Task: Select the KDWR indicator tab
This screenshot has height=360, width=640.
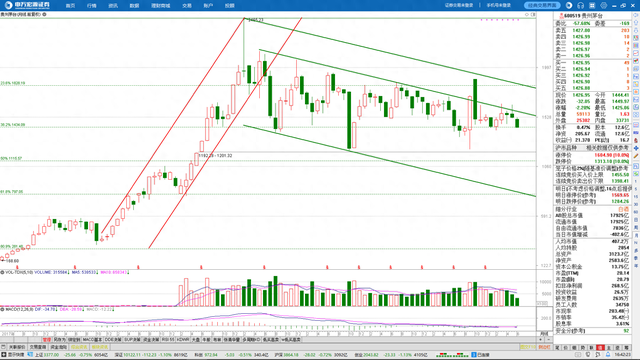Action: pos(182,340)
